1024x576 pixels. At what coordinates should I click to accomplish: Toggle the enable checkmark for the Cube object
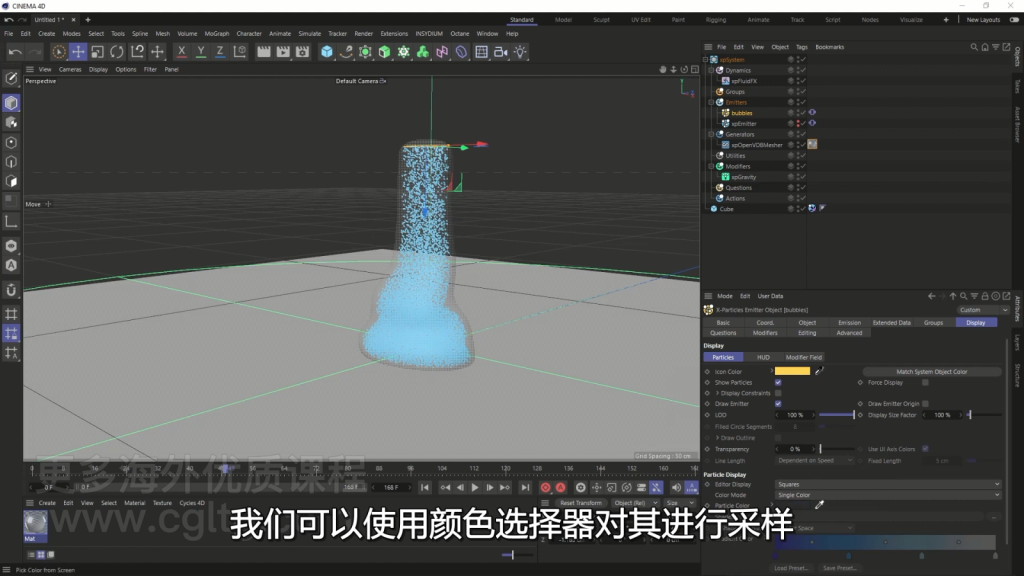point(803,209)
